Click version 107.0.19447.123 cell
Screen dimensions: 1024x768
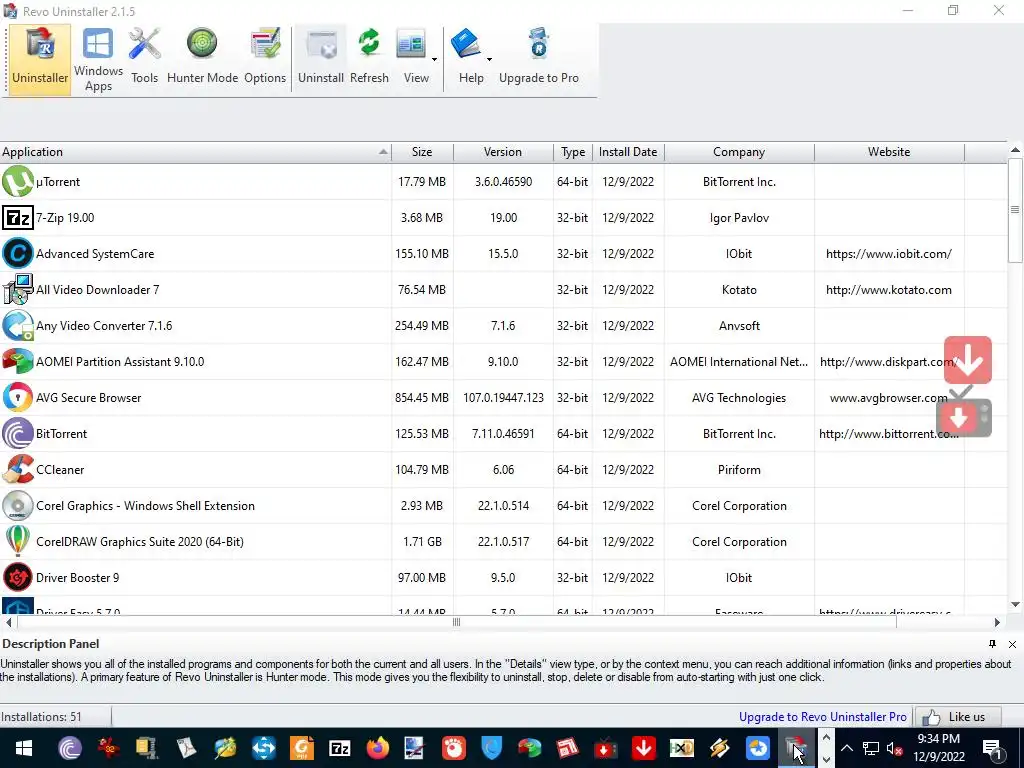503,397
